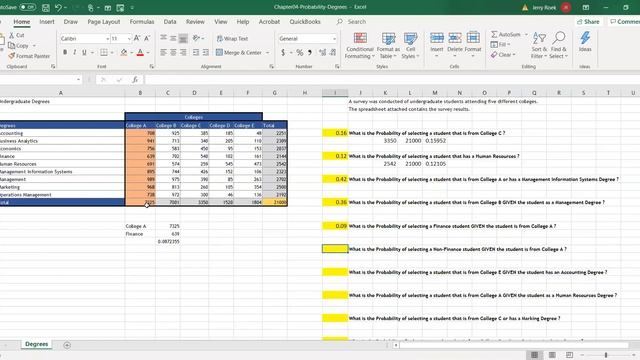Open the View tab
This screenshot has height=360, width=640.
pyautogui.click(x=221, y=22)
